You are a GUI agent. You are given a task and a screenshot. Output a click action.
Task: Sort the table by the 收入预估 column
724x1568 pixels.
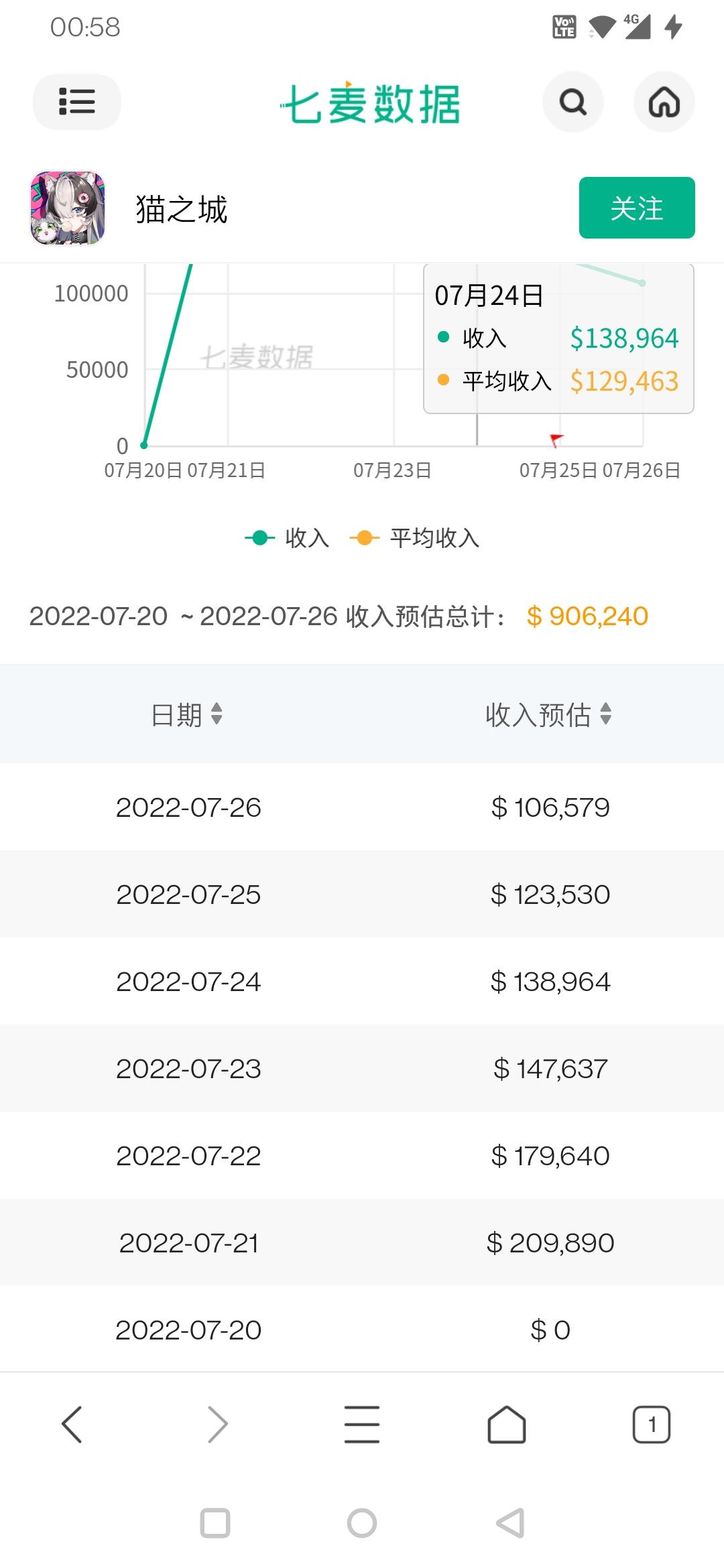[x=549, y=714]
